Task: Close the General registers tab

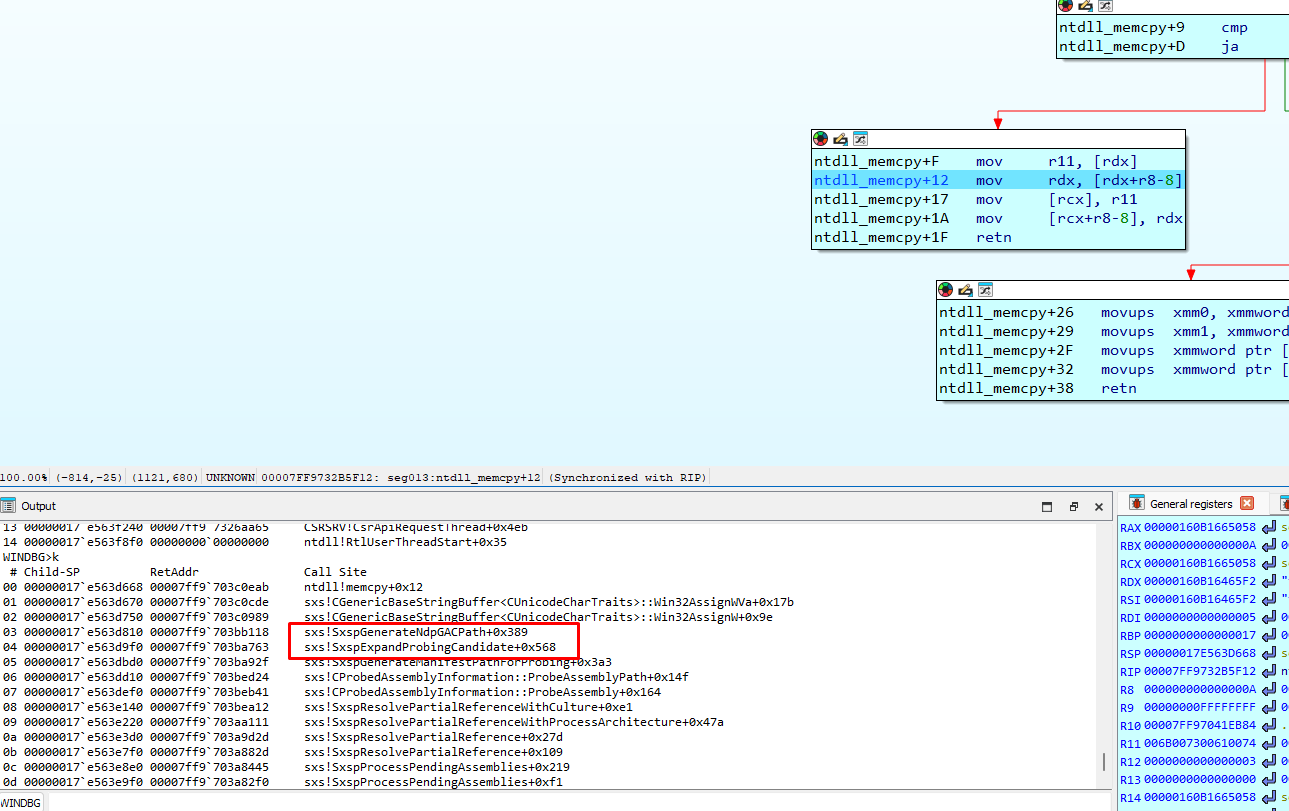Action: click(1246, 503)
